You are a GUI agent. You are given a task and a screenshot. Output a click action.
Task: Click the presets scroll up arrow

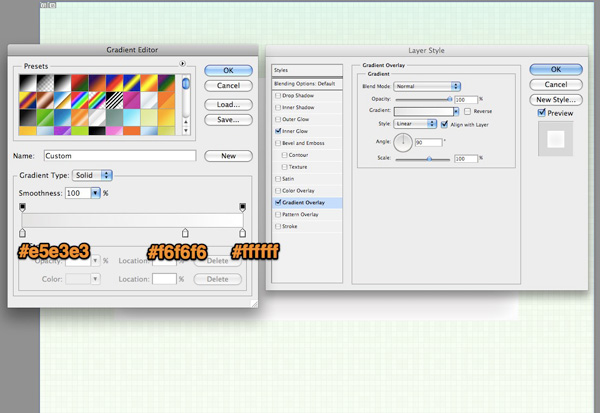(x=186, y=122)
